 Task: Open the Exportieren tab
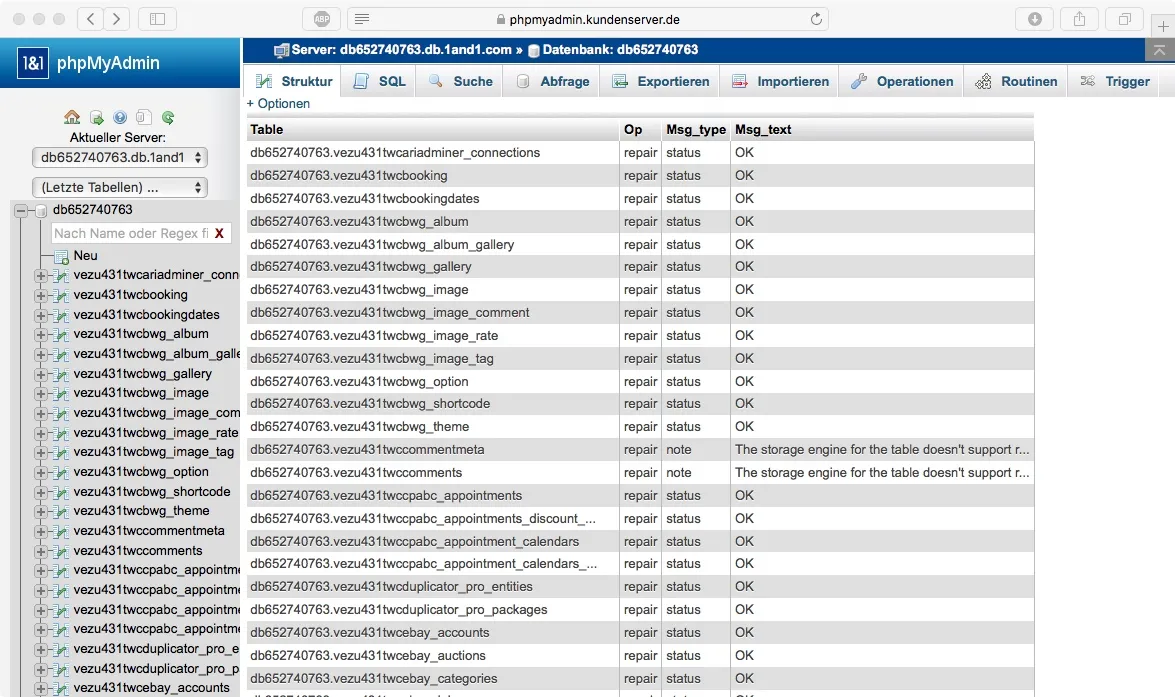click(x=660, y=81)
